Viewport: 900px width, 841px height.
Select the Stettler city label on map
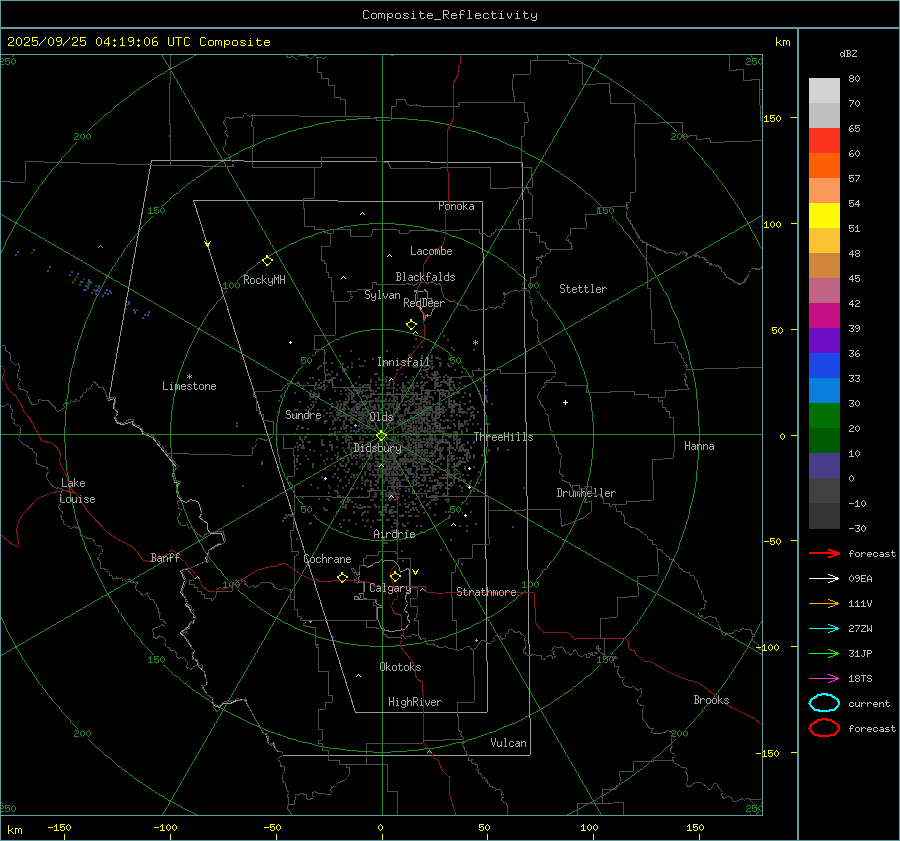pyautogui.click(x=582, y=289)
